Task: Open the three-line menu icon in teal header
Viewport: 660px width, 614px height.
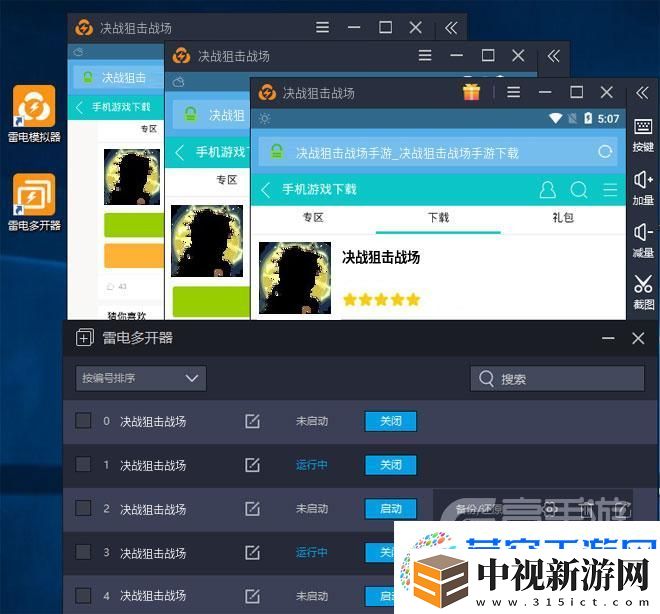Action: pyautogui.click(x=610, y=190)
